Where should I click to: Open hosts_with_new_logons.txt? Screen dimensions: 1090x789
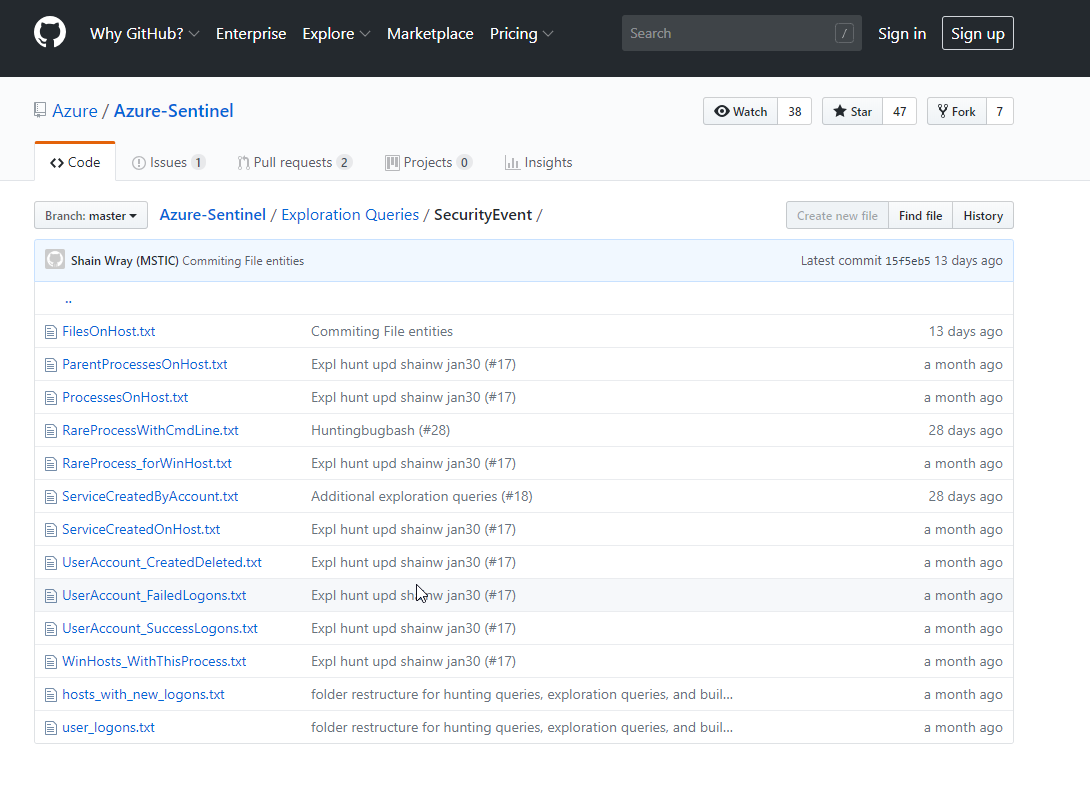(143, 694)
